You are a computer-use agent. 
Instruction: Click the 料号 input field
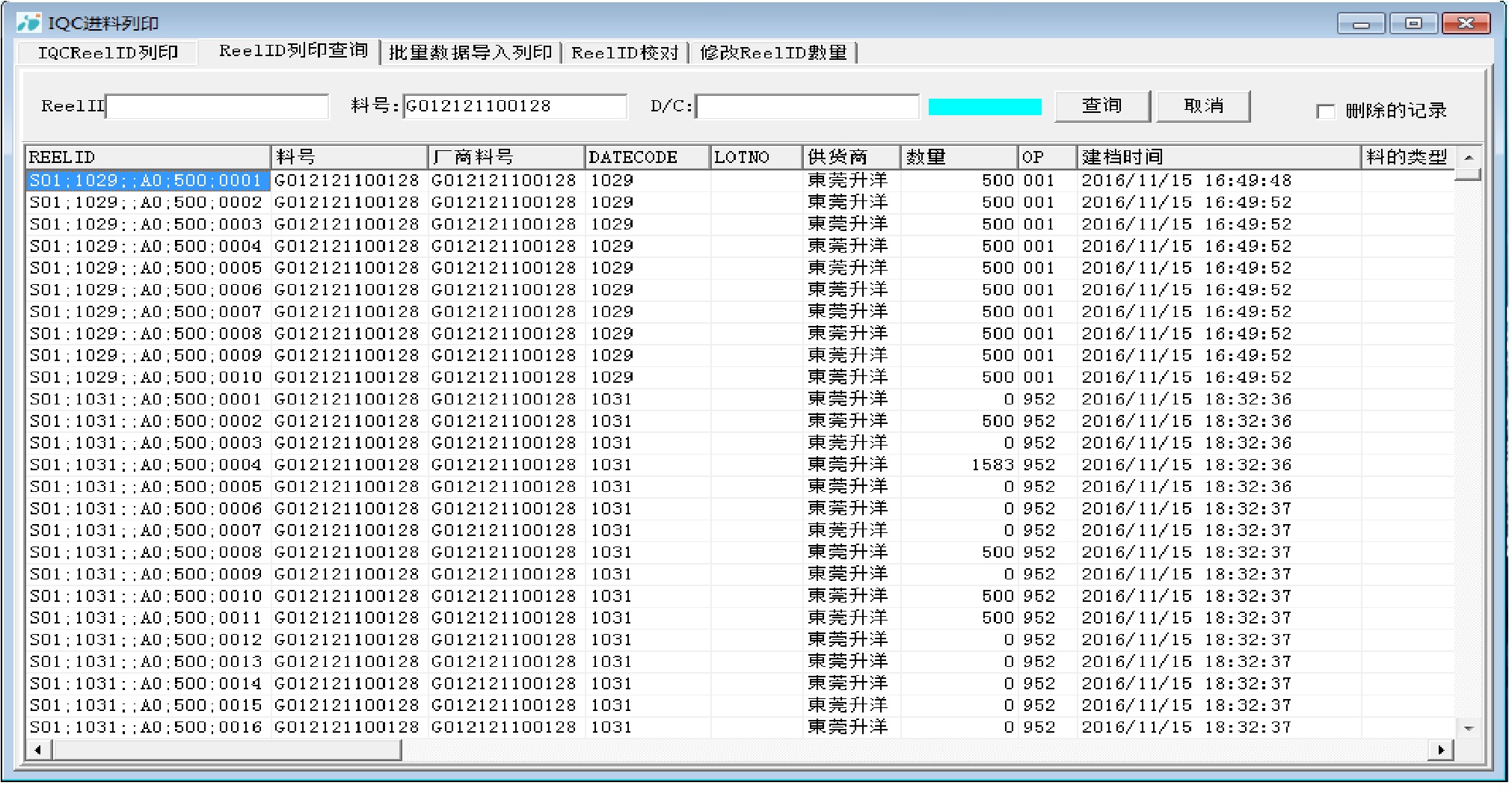[x=514, y=106]
